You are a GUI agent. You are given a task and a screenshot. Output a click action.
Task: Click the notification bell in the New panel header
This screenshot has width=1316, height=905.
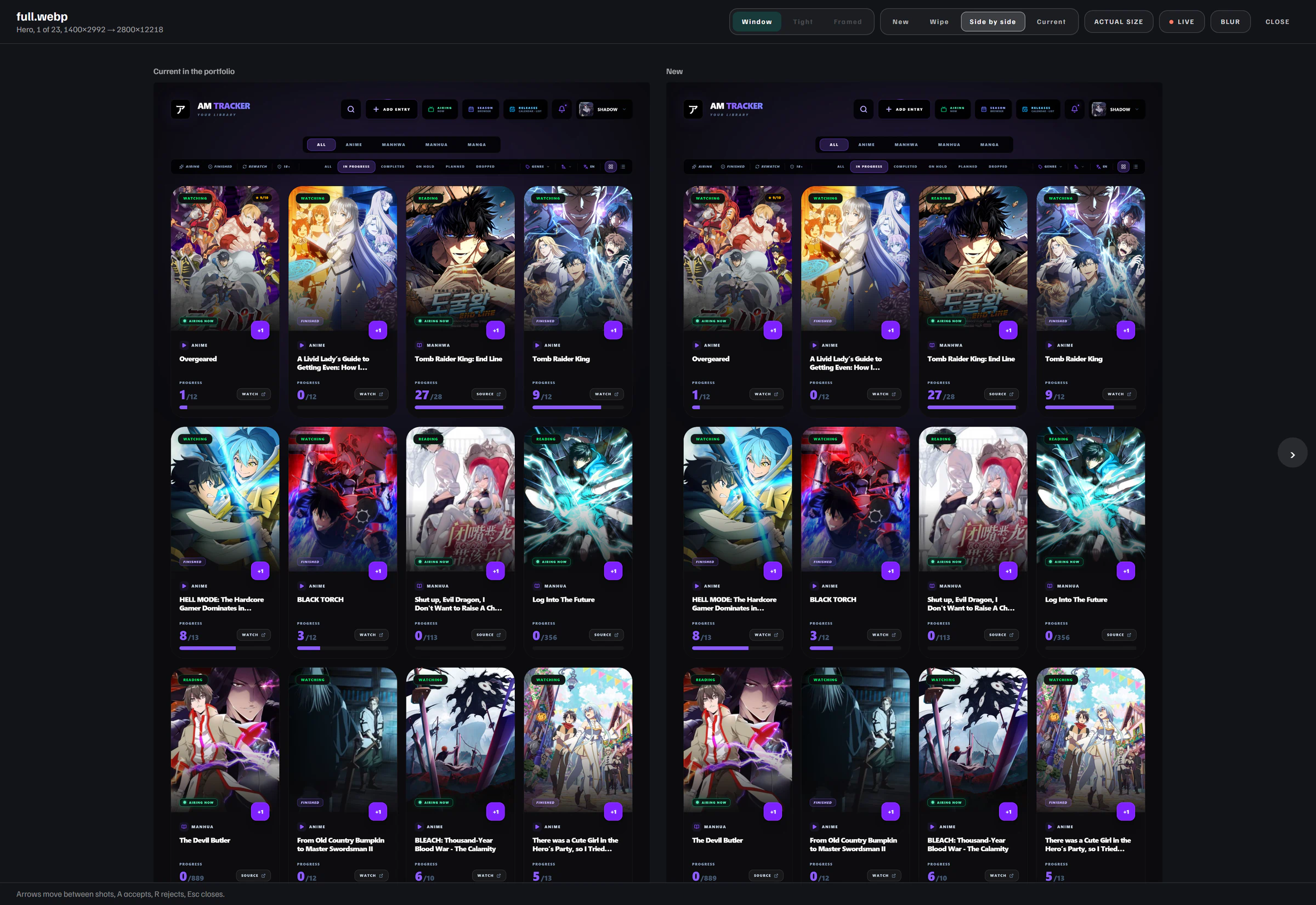pos(1075,110)
